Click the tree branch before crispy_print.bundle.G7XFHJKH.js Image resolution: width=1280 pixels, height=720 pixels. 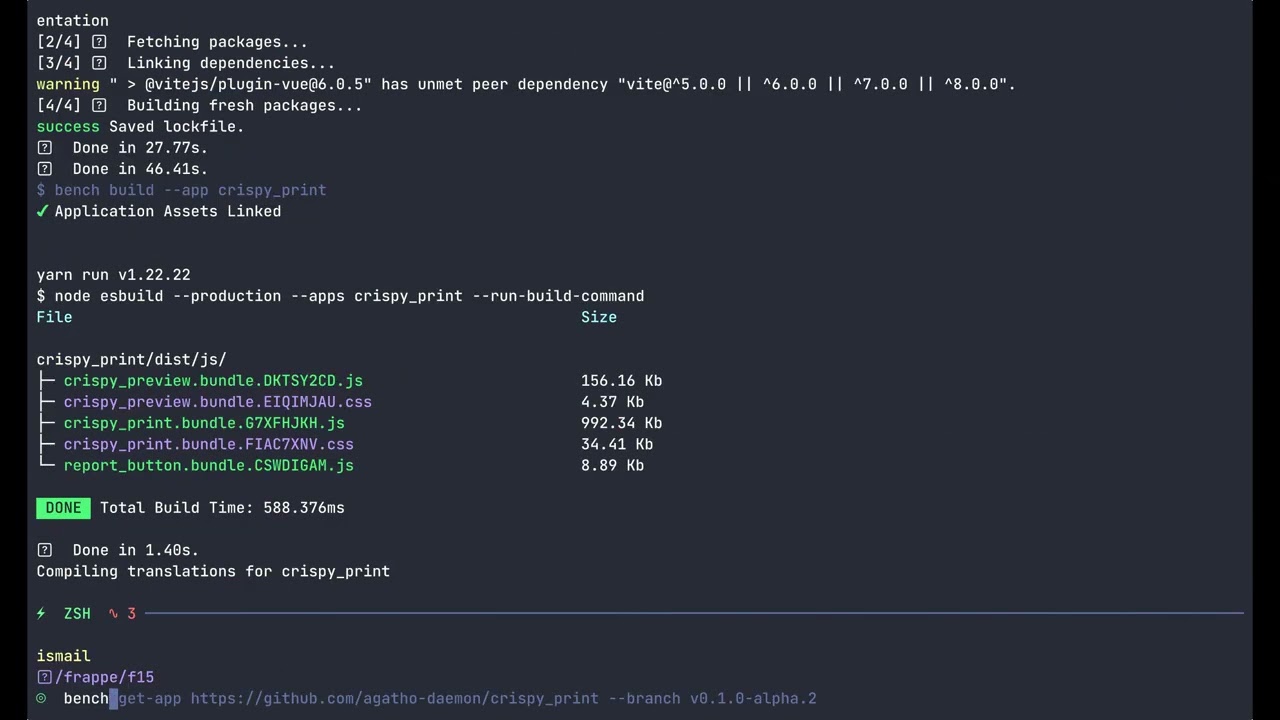pos(46,423)
